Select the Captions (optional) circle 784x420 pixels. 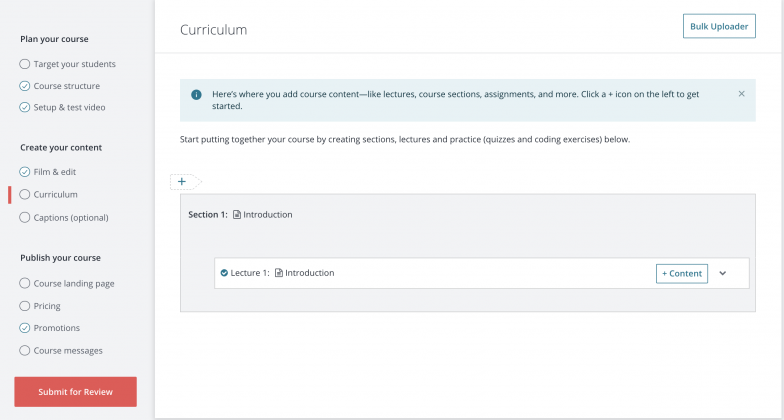(x=24, y=218)
